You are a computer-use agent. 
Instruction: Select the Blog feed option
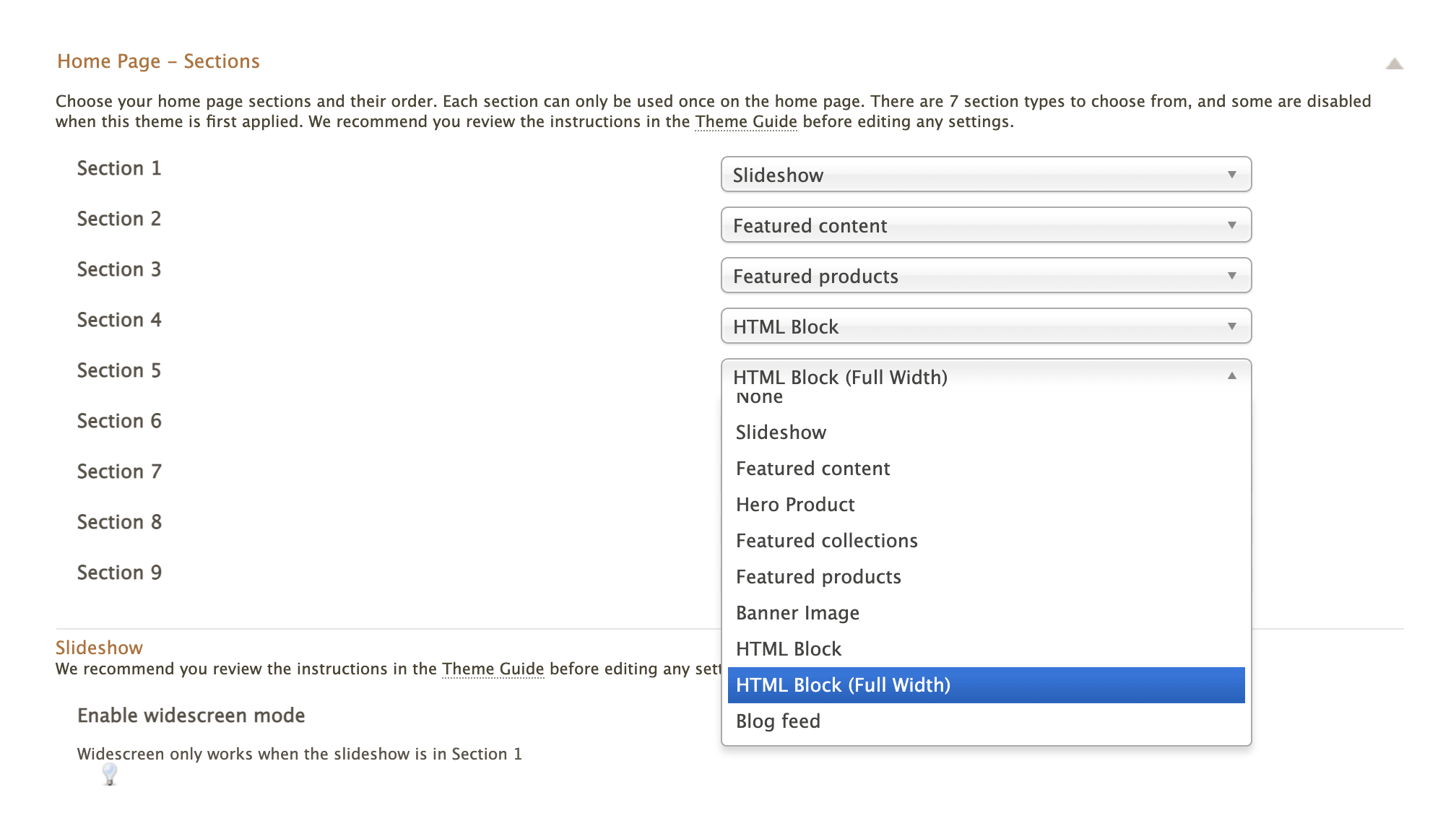[778, 721]
